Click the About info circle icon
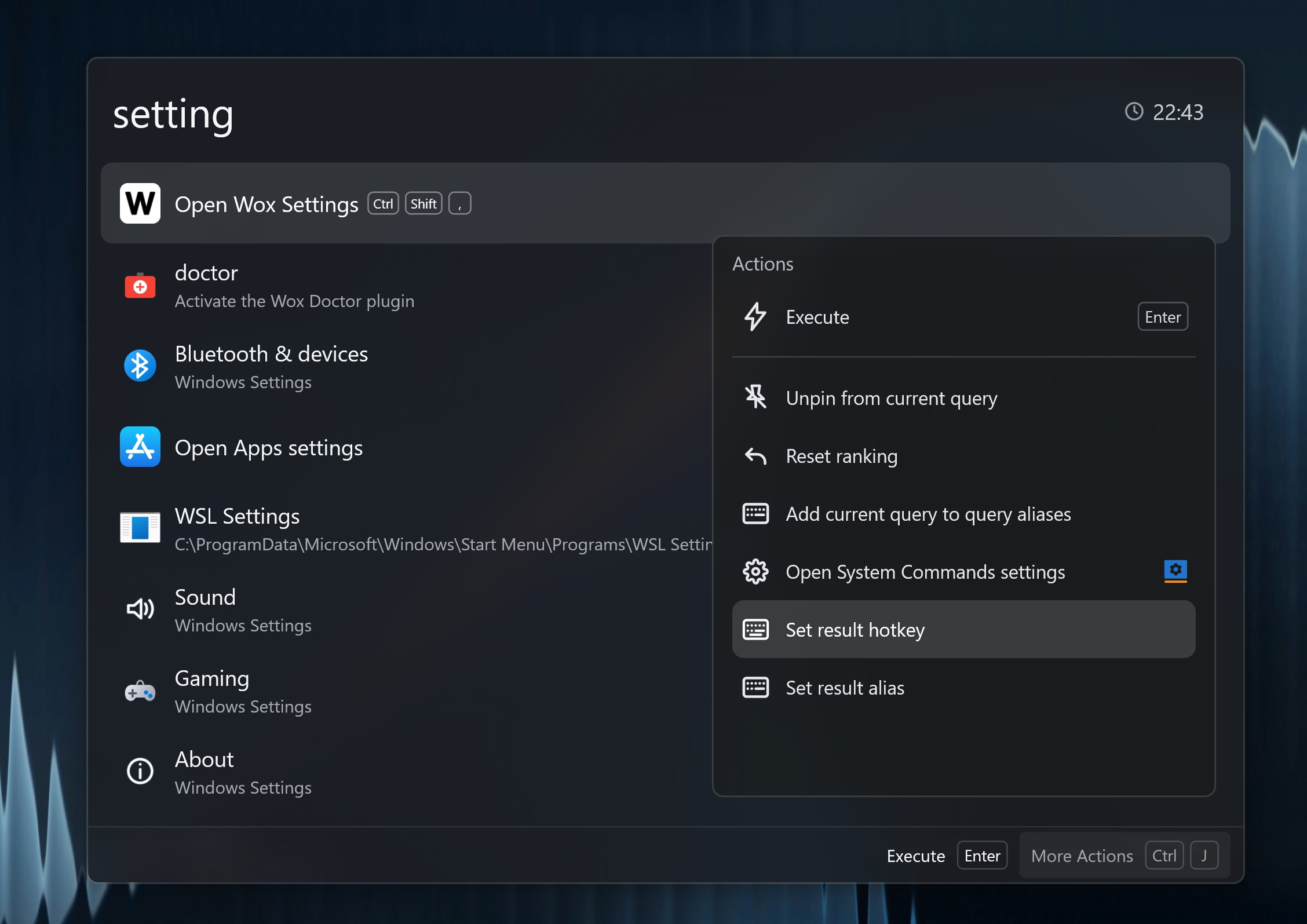 (x=140, y=771)
